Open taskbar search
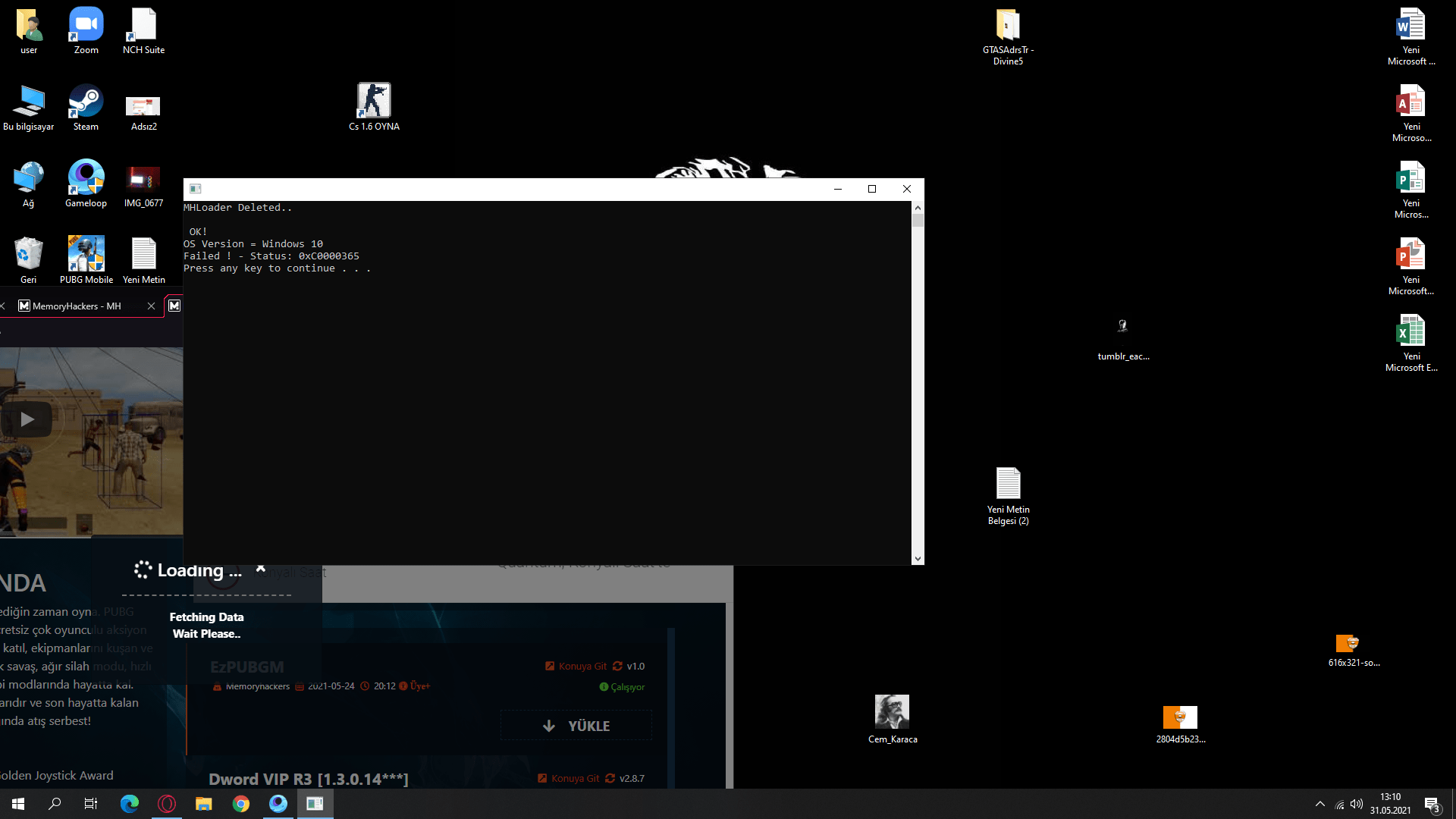This screenshot has width=1456, height=819. tap(55, 804)
